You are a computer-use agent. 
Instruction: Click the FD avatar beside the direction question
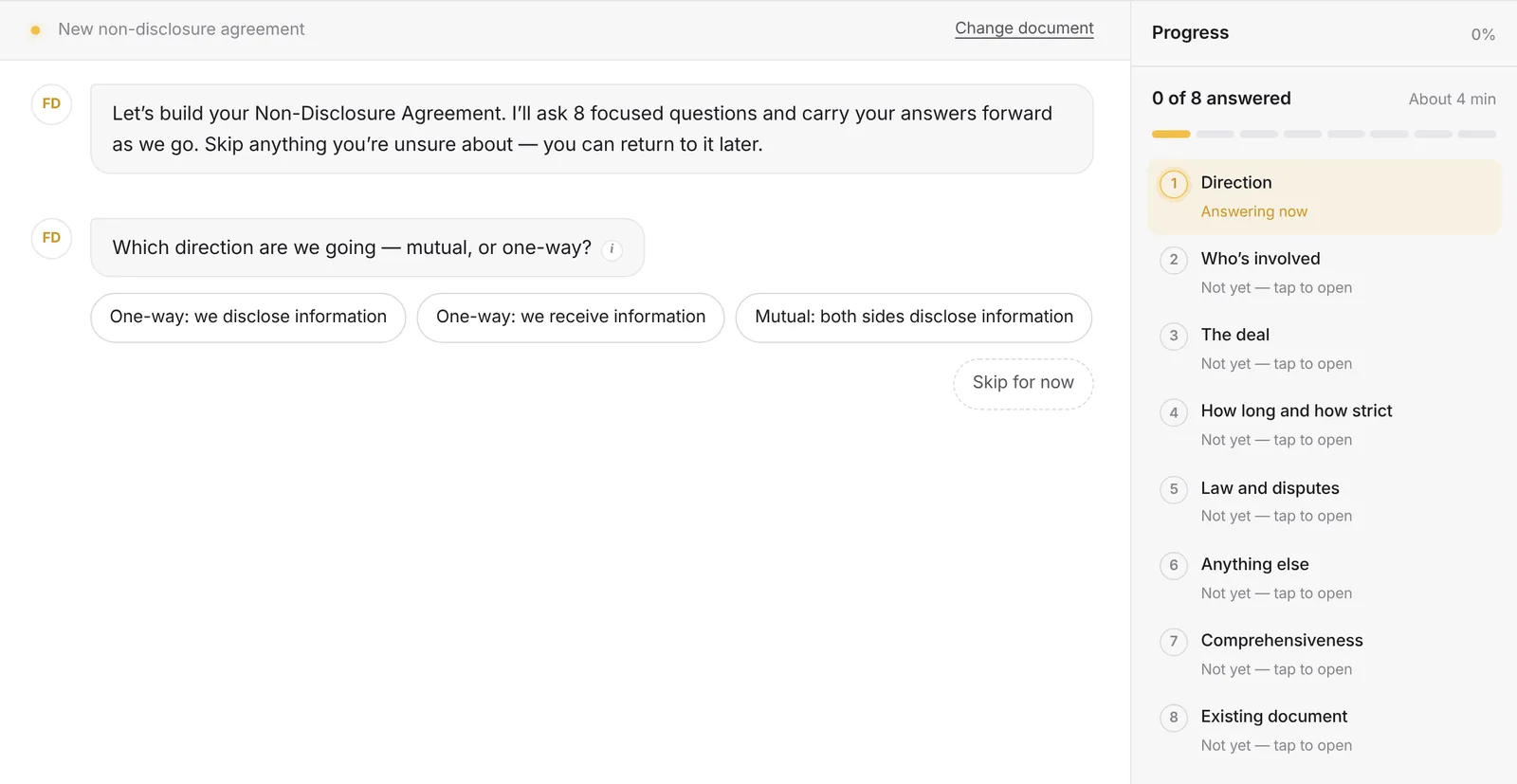tap(51, 238)
